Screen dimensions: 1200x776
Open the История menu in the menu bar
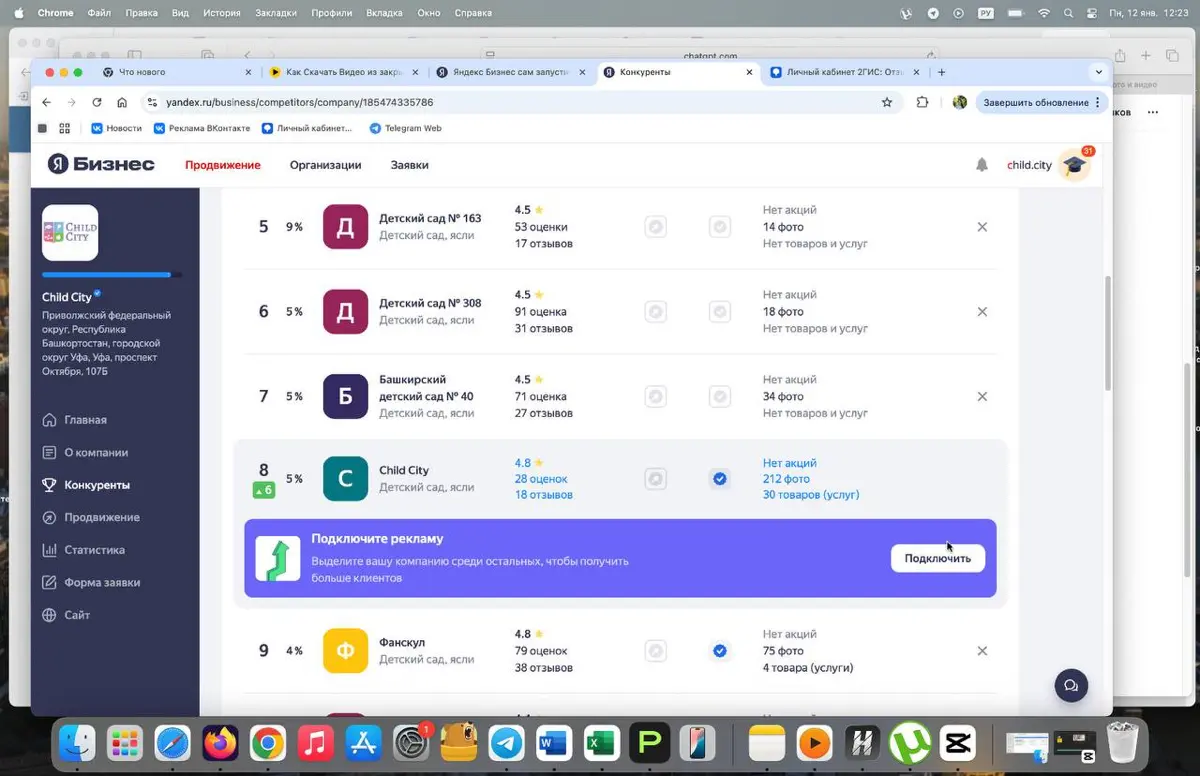[x=221, y=13]
